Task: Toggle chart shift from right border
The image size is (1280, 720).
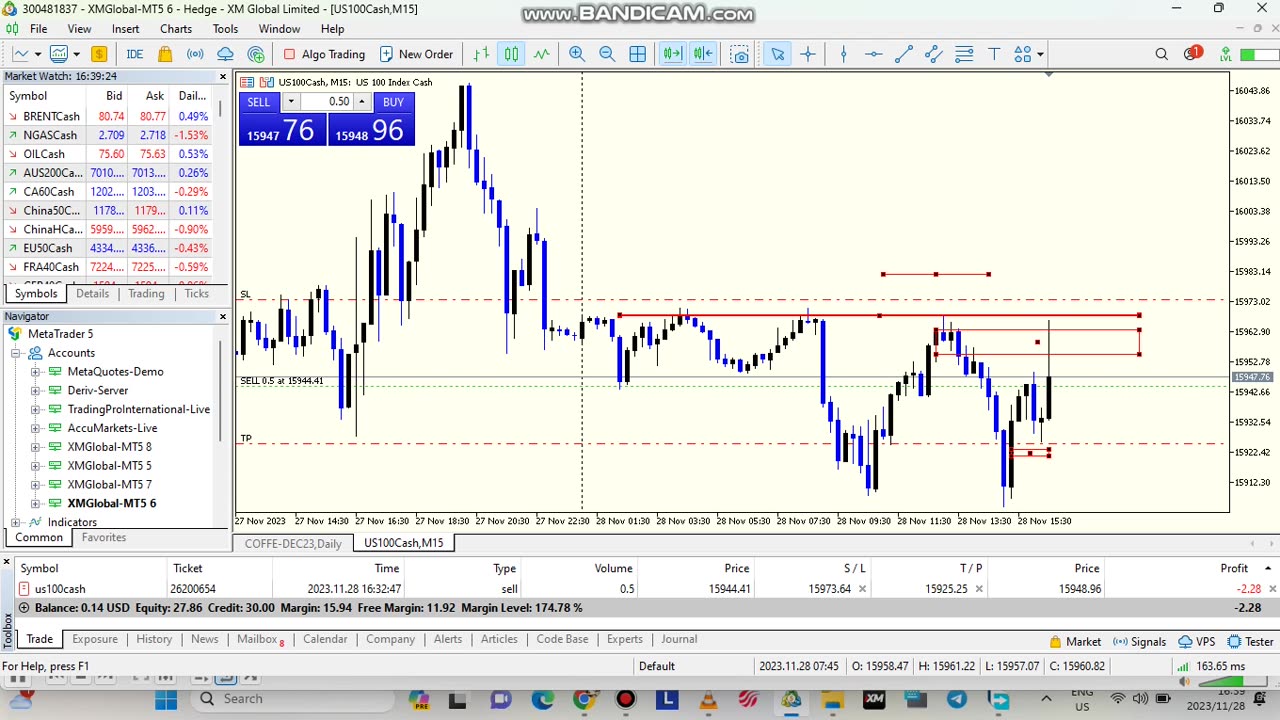Action: [702, 54]
